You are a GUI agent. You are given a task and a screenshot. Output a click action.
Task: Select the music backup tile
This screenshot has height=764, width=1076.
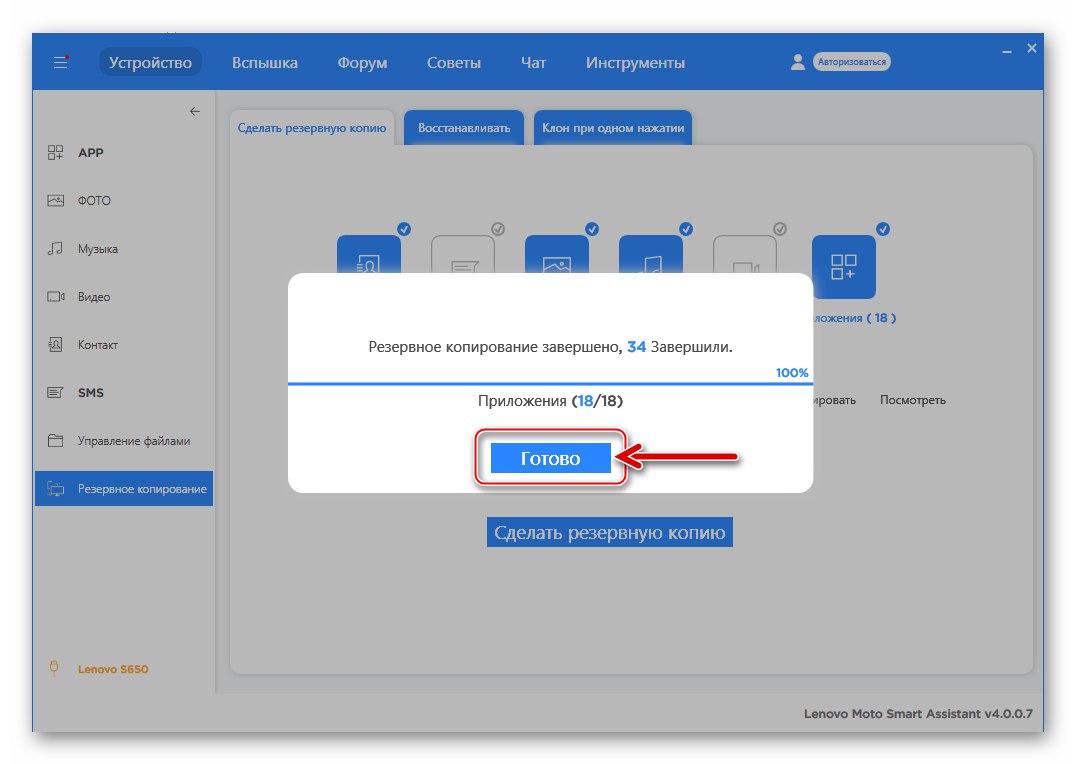pos(651,255)
